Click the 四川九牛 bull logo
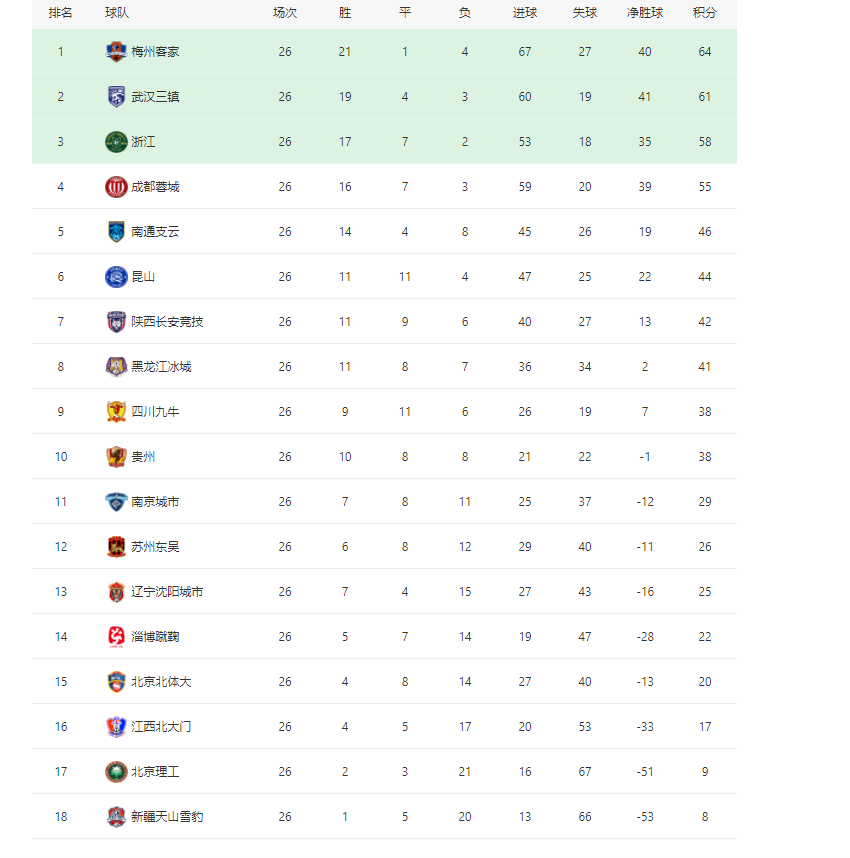 click(x=116, y=412)
